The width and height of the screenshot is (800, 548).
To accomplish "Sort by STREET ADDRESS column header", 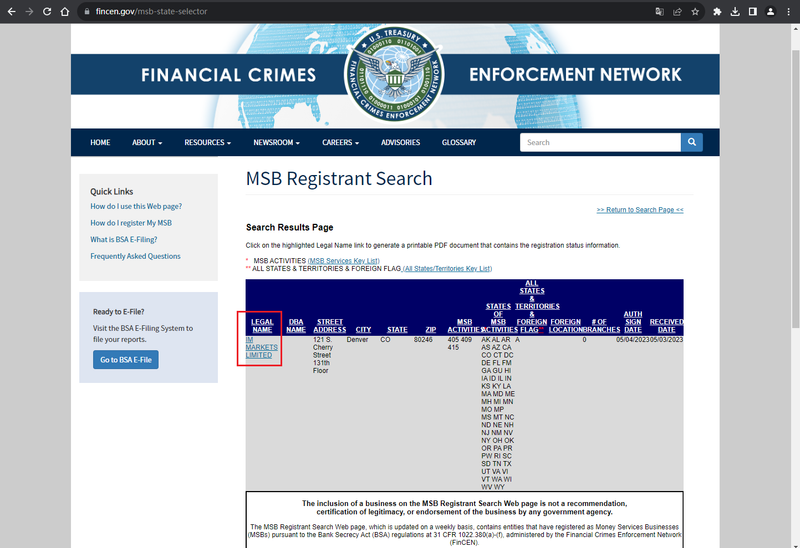I will pyautogui.click(x=330, y=326).
